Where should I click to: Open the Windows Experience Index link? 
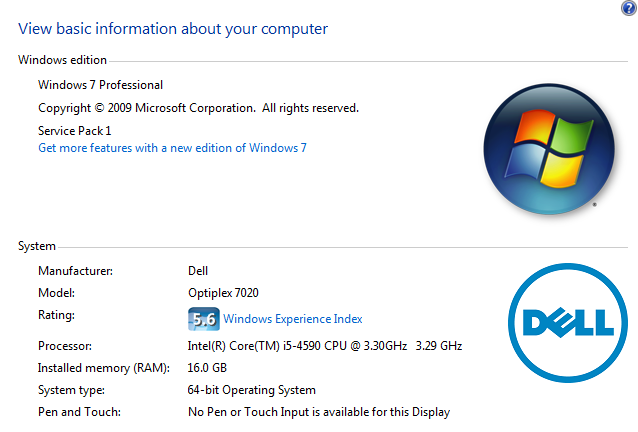tap(292, 319)
